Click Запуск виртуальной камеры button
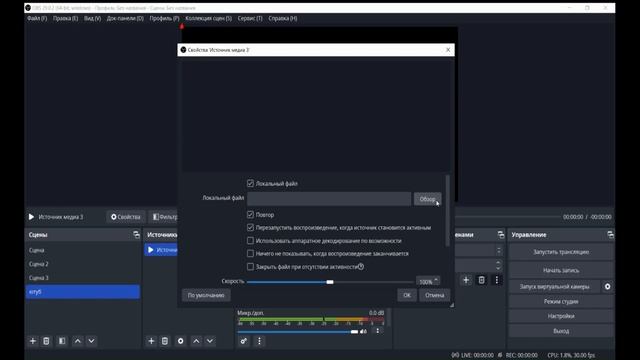 pyautogui.click(x=555, y=287)
